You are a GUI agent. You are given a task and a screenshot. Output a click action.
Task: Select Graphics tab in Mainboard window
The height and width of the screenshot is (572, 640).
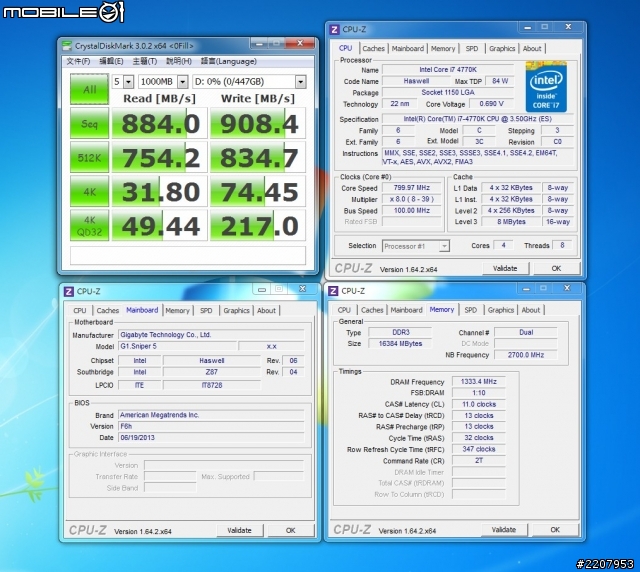point(236,311)
